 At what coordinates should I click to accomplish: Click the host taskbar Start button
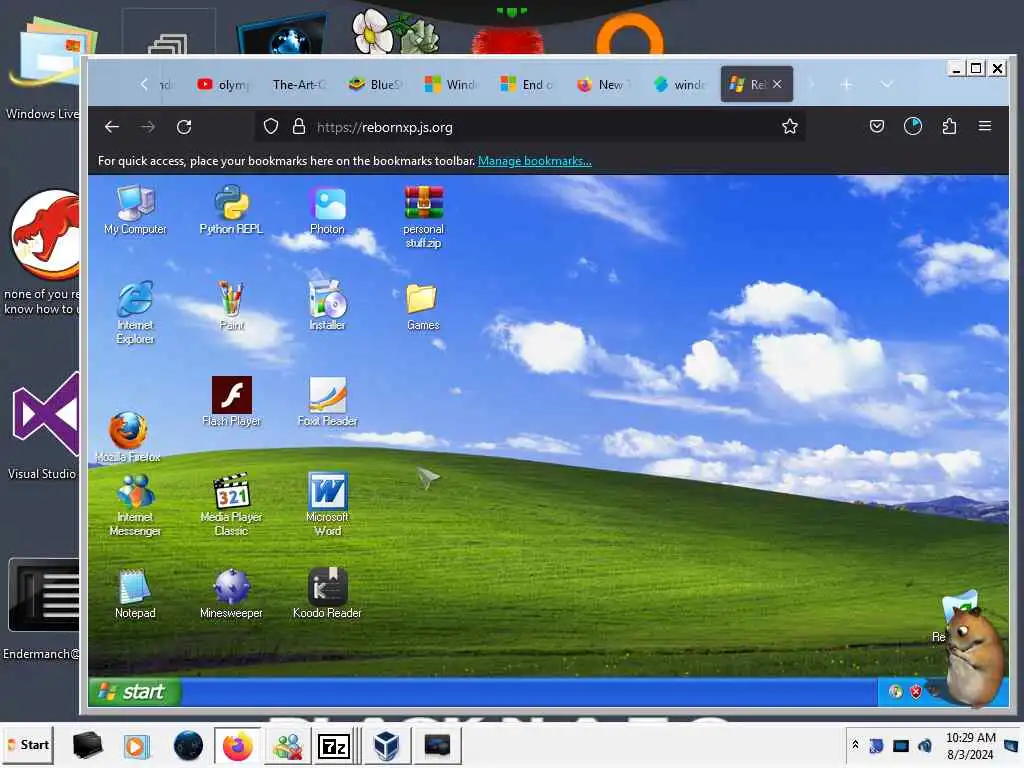click(28, 745)
